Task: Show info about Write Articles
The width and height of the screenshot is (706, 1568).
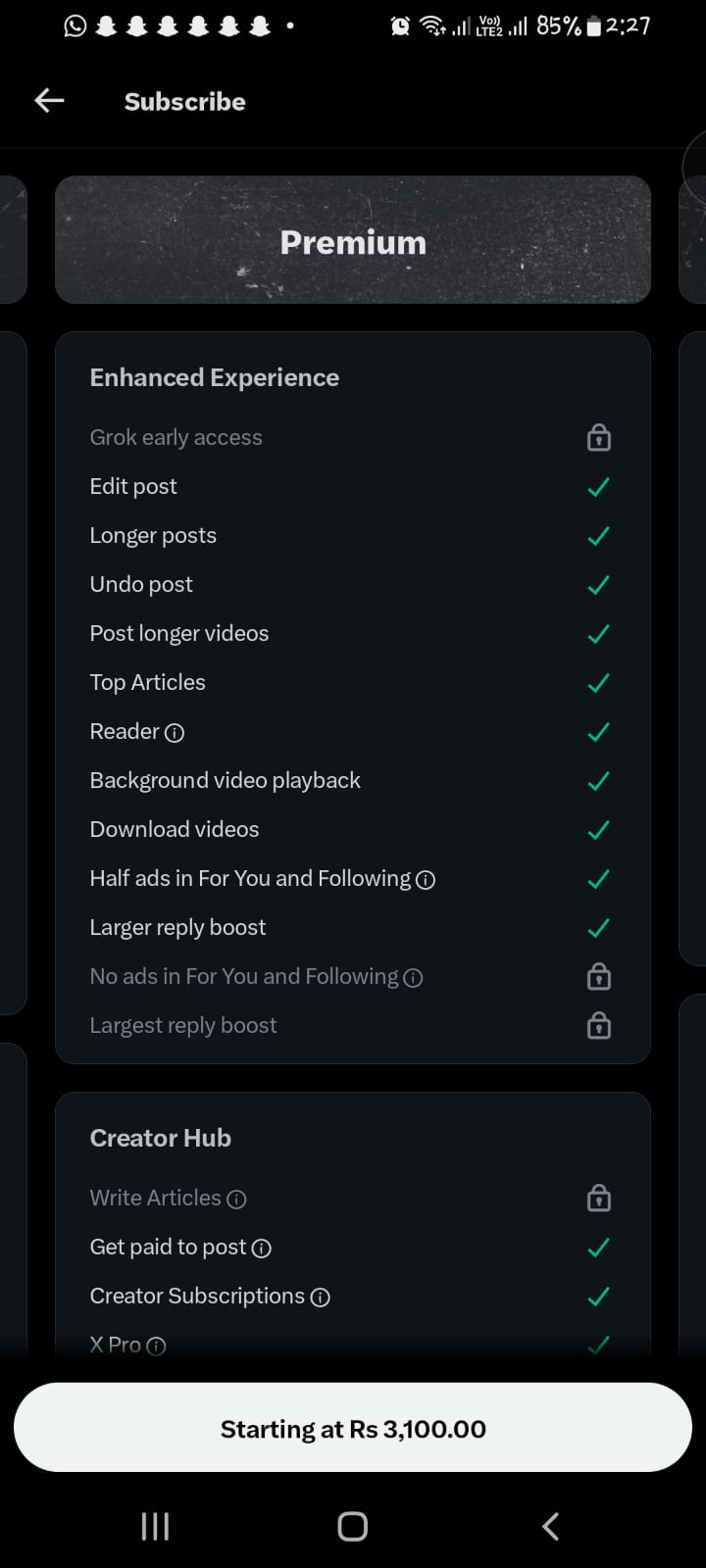Action: click(x=236, y=1199)
